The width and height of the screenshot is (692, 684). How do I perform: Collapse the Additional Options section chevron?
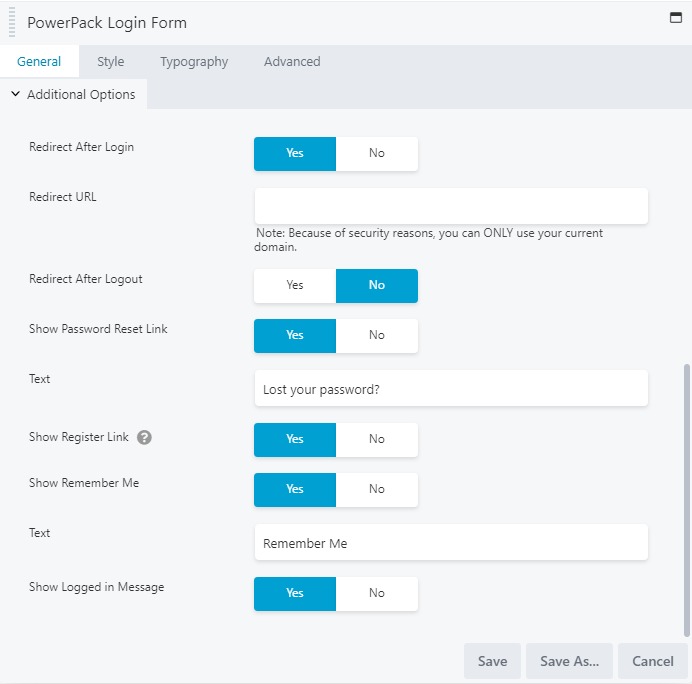click(x=15, y=94)
